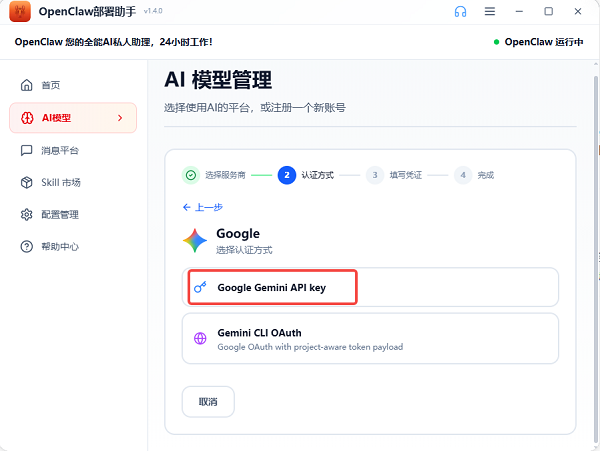Click the AI模型 brain icon

[27, 118]
